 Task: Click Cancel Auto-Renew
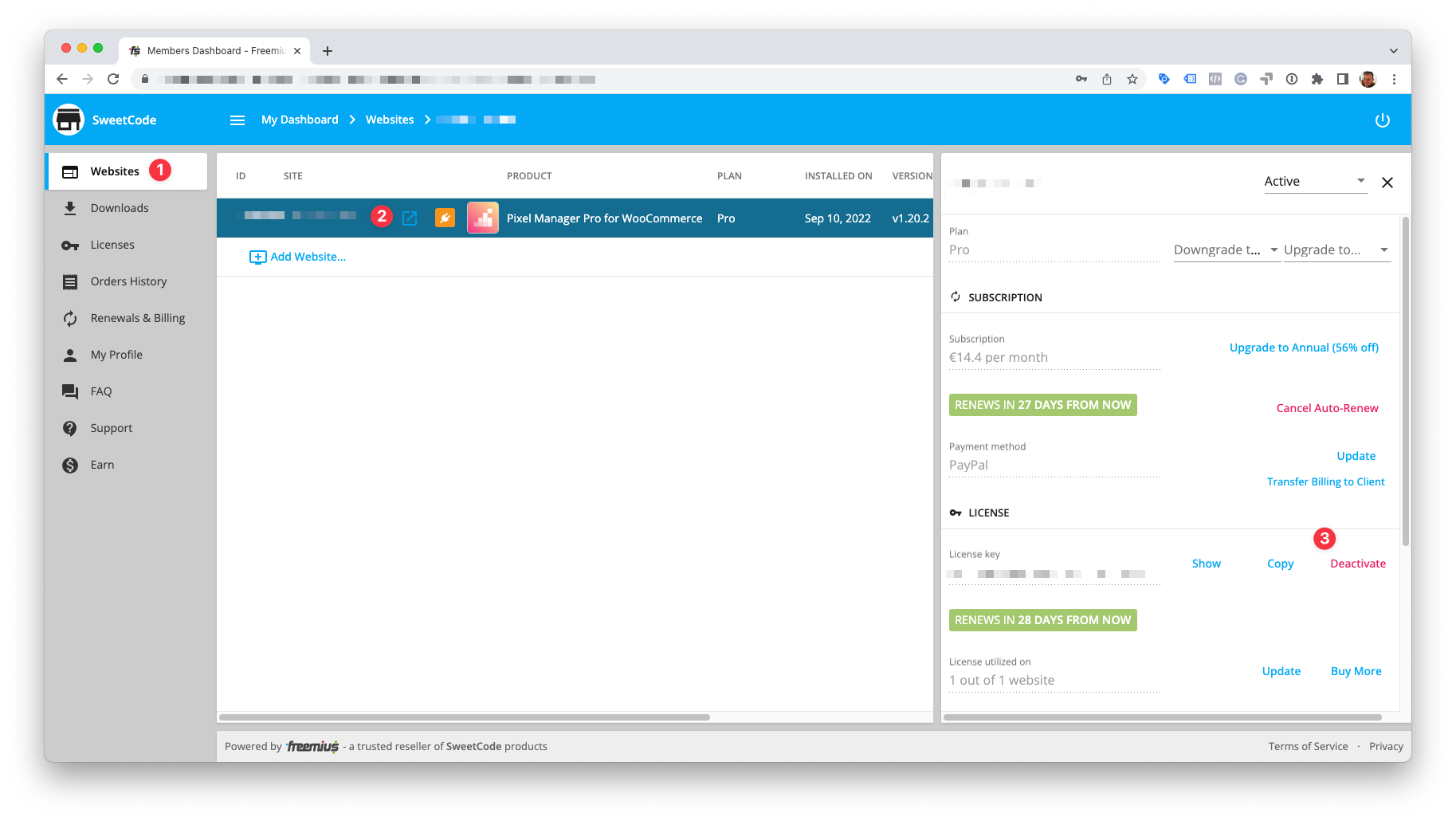coord(1327,408)
